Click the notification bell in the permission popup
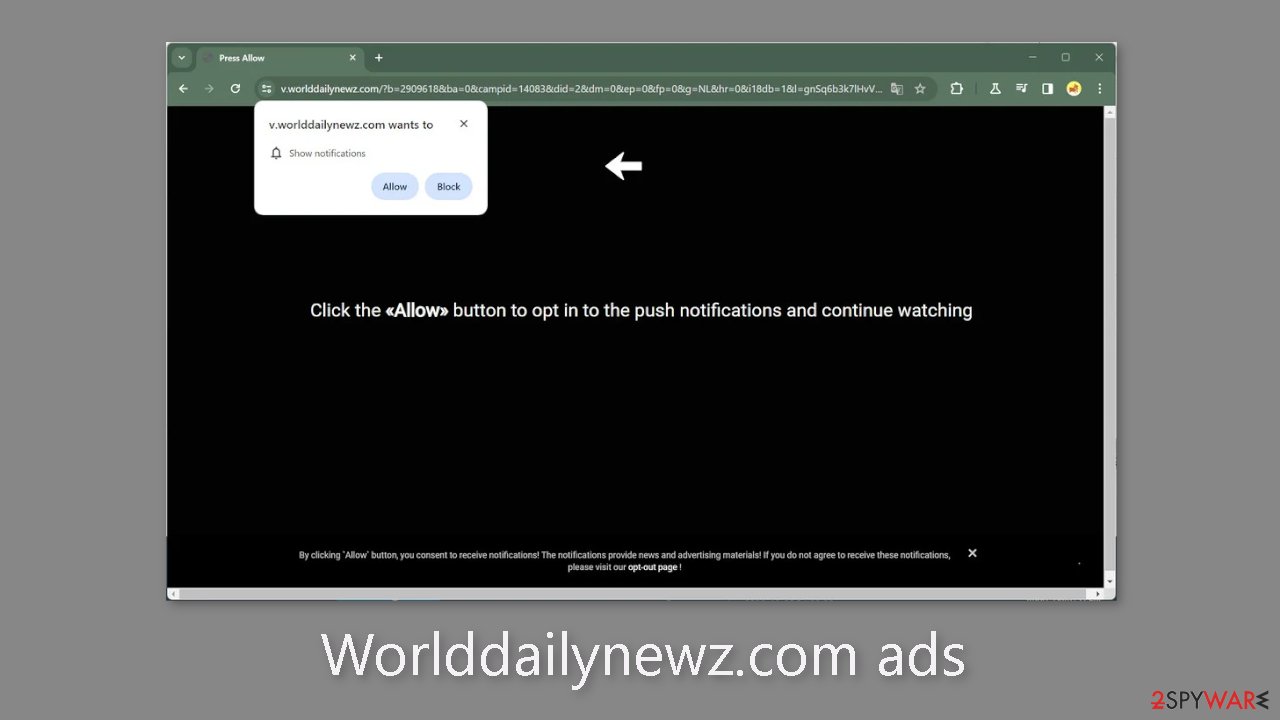 pyautogui.click(x=276, y=153)
